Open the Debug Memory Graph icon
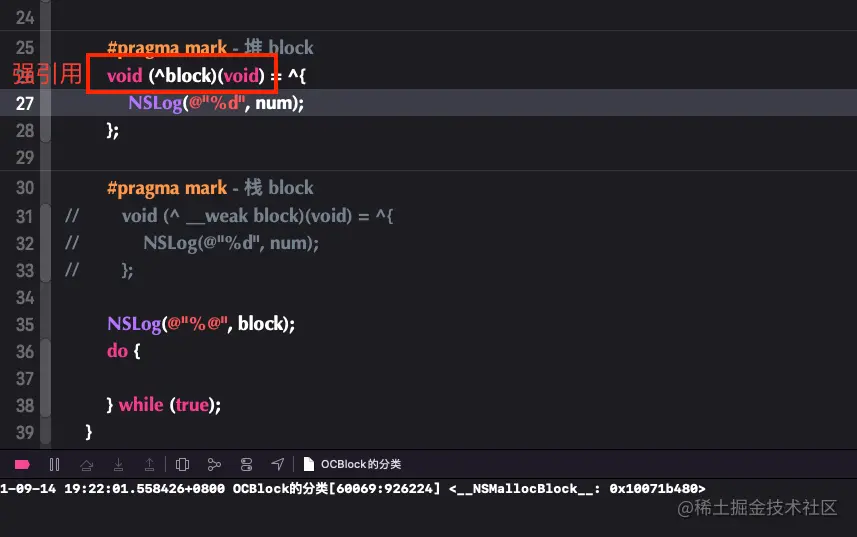857x537 pixels. (214, 464)
